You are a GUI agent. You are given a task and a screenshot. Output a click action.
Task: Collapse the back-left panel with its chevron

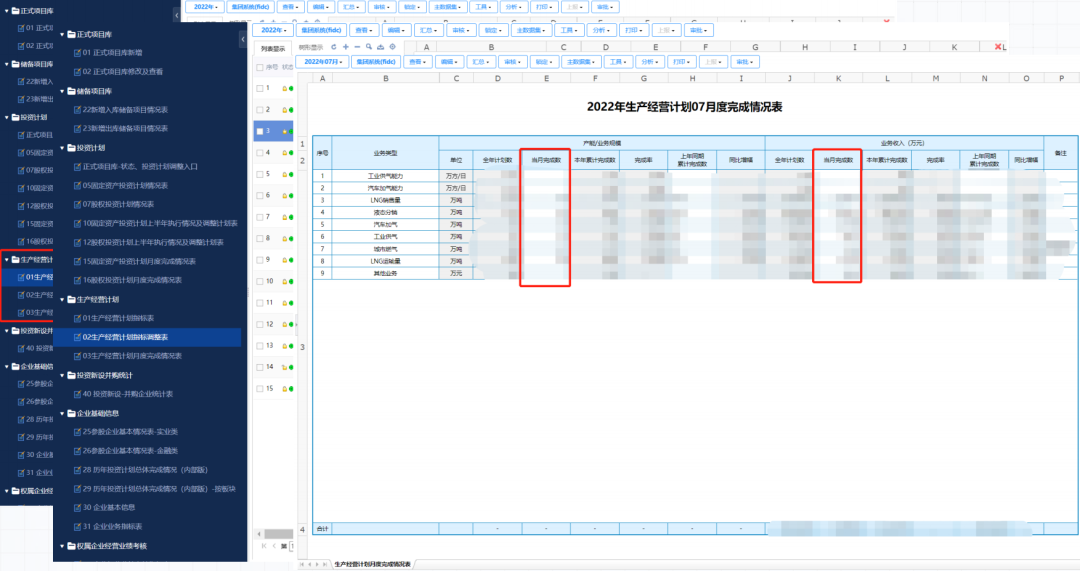coord(176,14)
